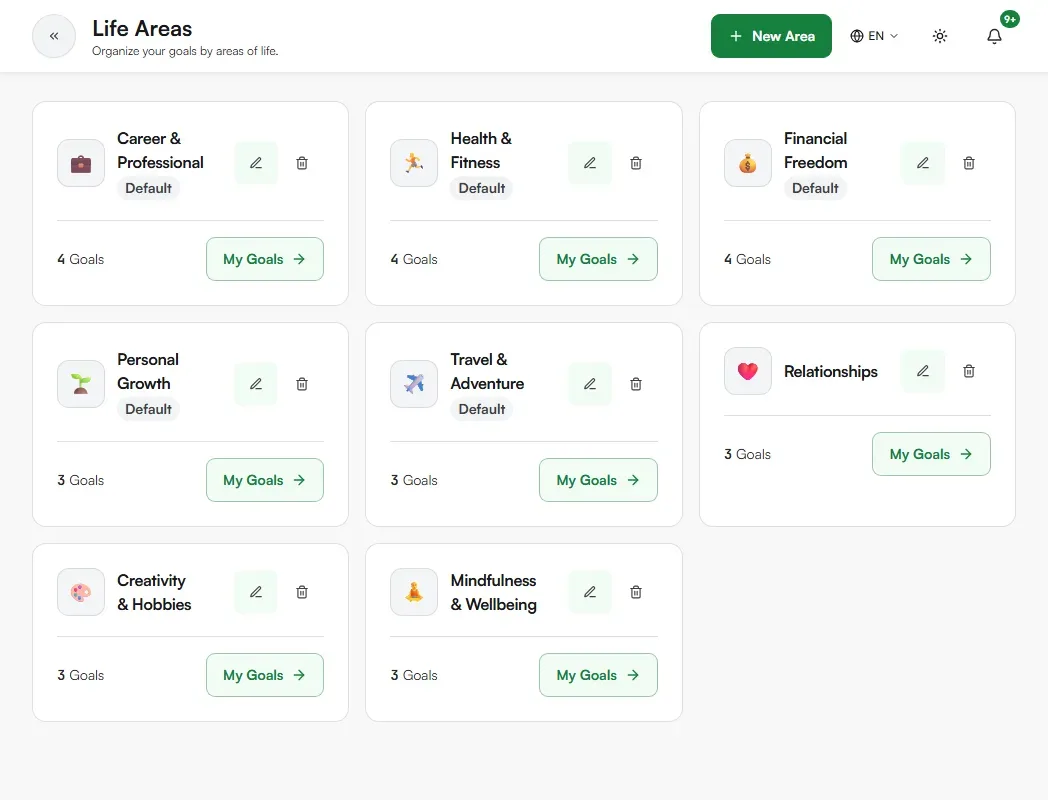Edit the Relationships area
Screen dimensions: 1048x800
pyautogui.click(x=923, y=371)
